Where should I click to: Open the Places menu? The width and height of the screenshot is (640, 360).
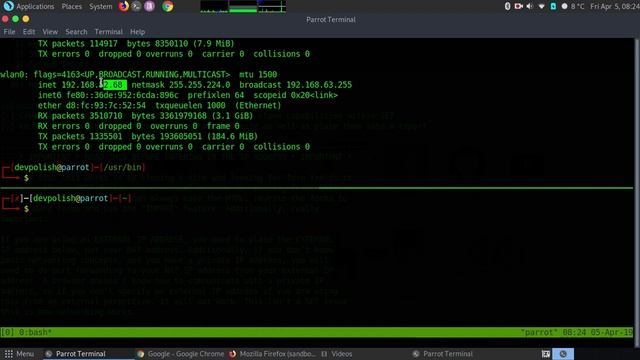point(71,7)
